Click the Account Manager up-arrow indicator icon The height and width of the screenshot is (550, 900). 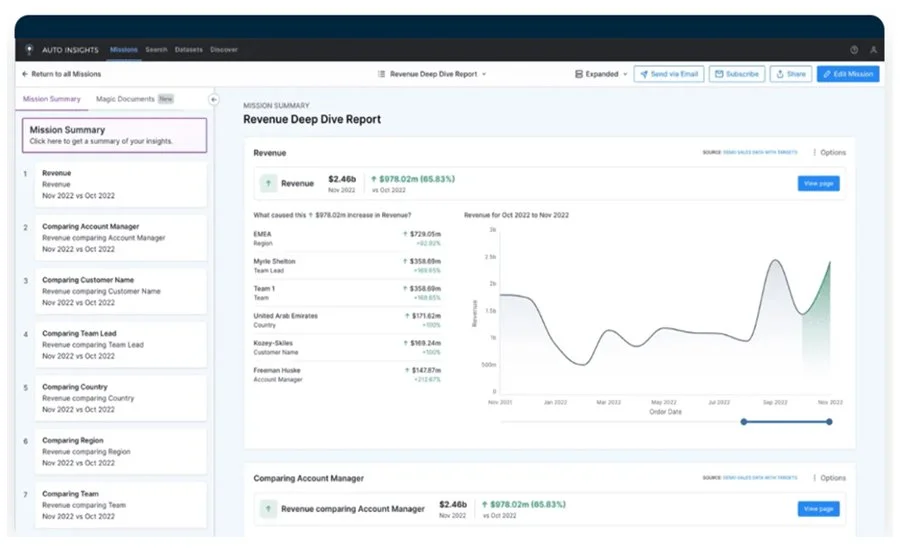coord(268,509)
